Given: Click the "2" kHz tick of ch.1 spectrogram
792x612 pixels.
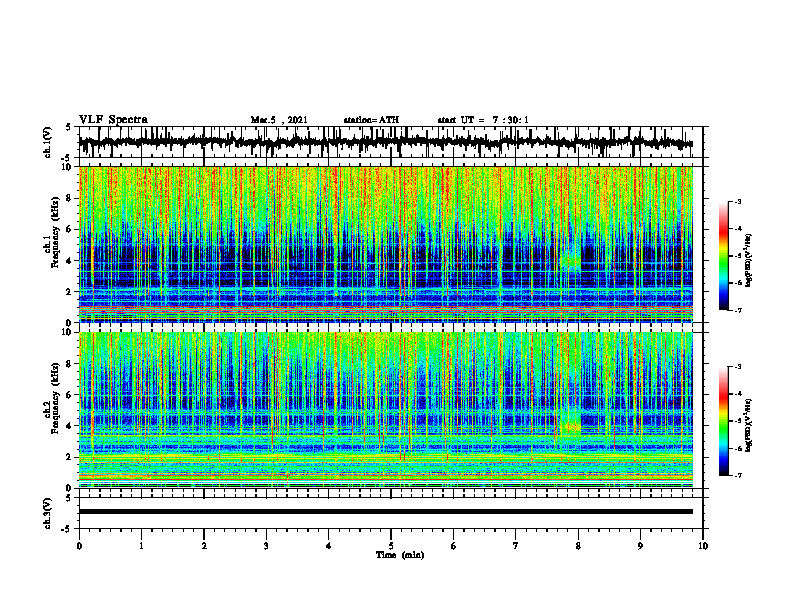Looking at the screenshot, I should 69,292.
